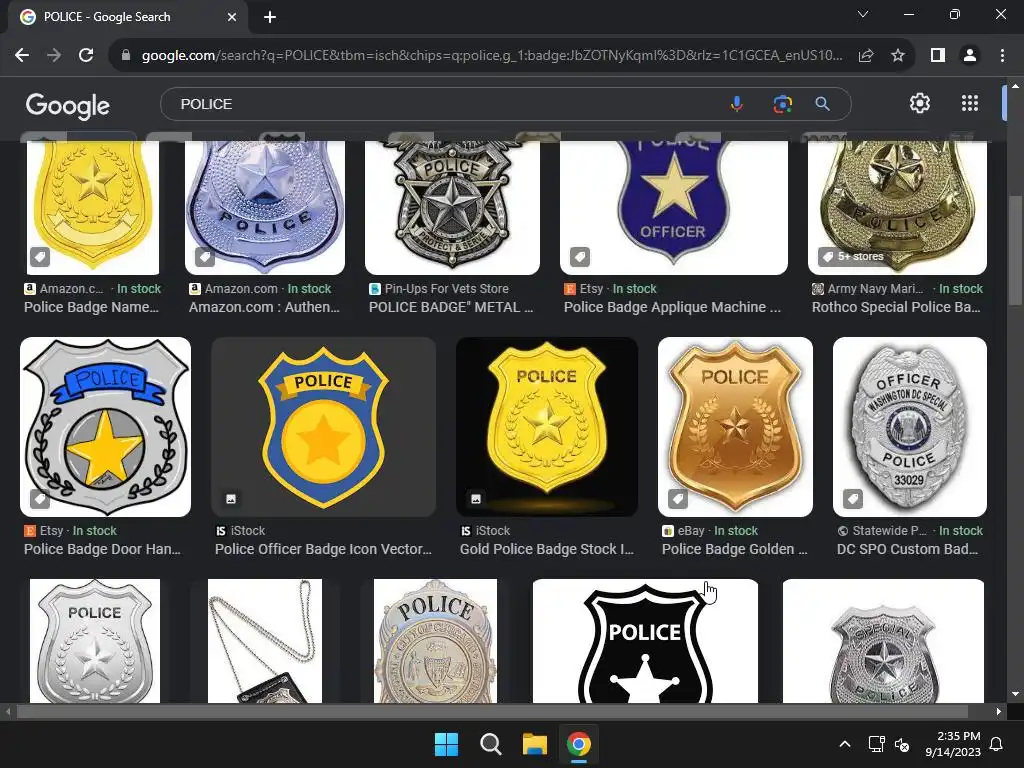1024x768 pixels.
Task: Open the Chrome side panel icon
Action: (x=938, y=56)
